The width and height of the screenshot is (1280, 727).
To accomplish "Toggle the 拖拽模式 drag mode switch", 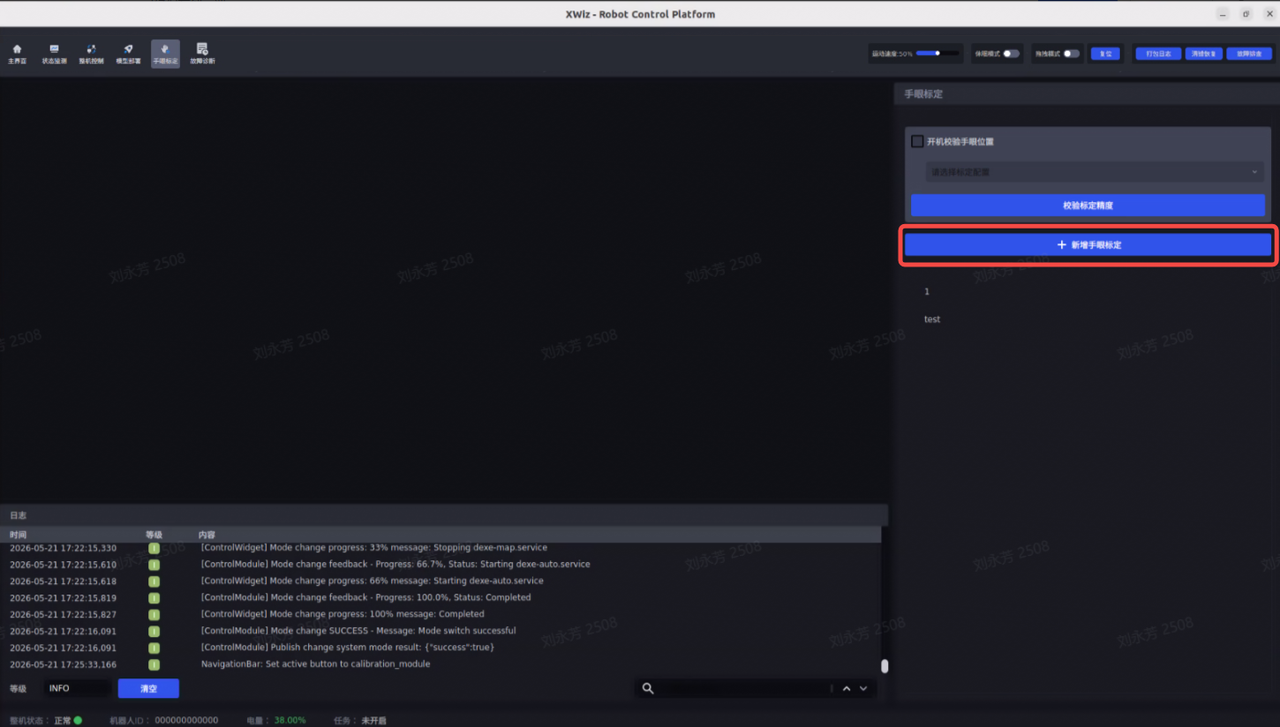I will click(1071, 53).
